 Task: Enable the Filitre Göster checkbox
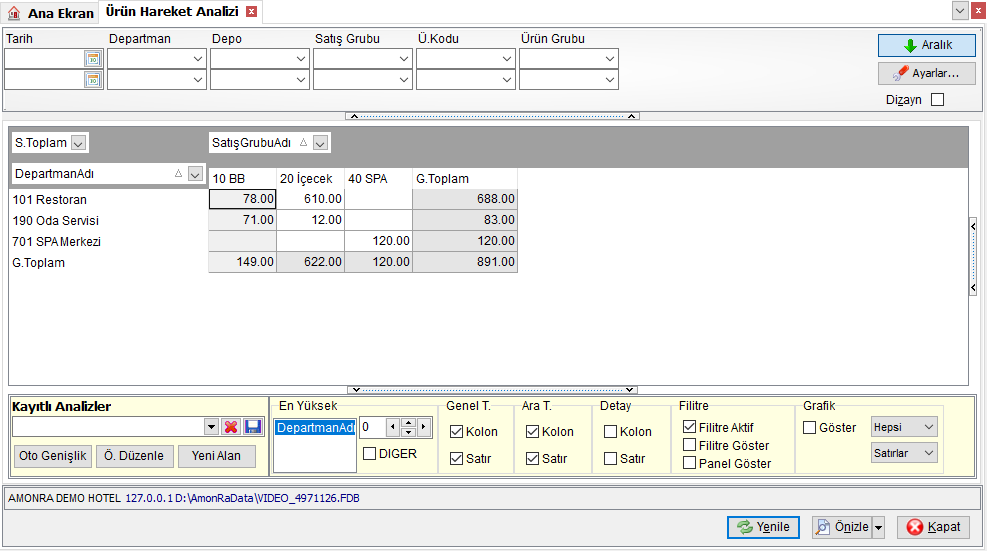tap(689, 445)
